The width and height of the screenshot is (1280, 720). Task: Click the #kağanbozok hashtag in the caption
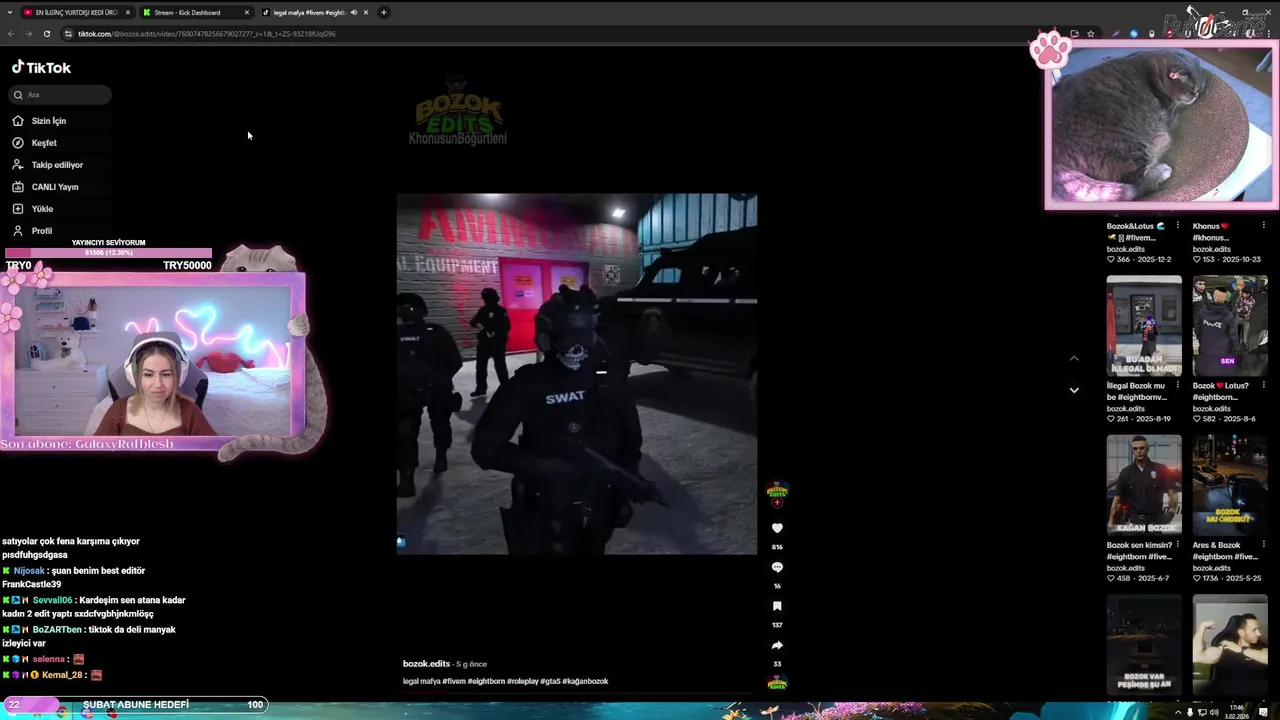[585, 681]
